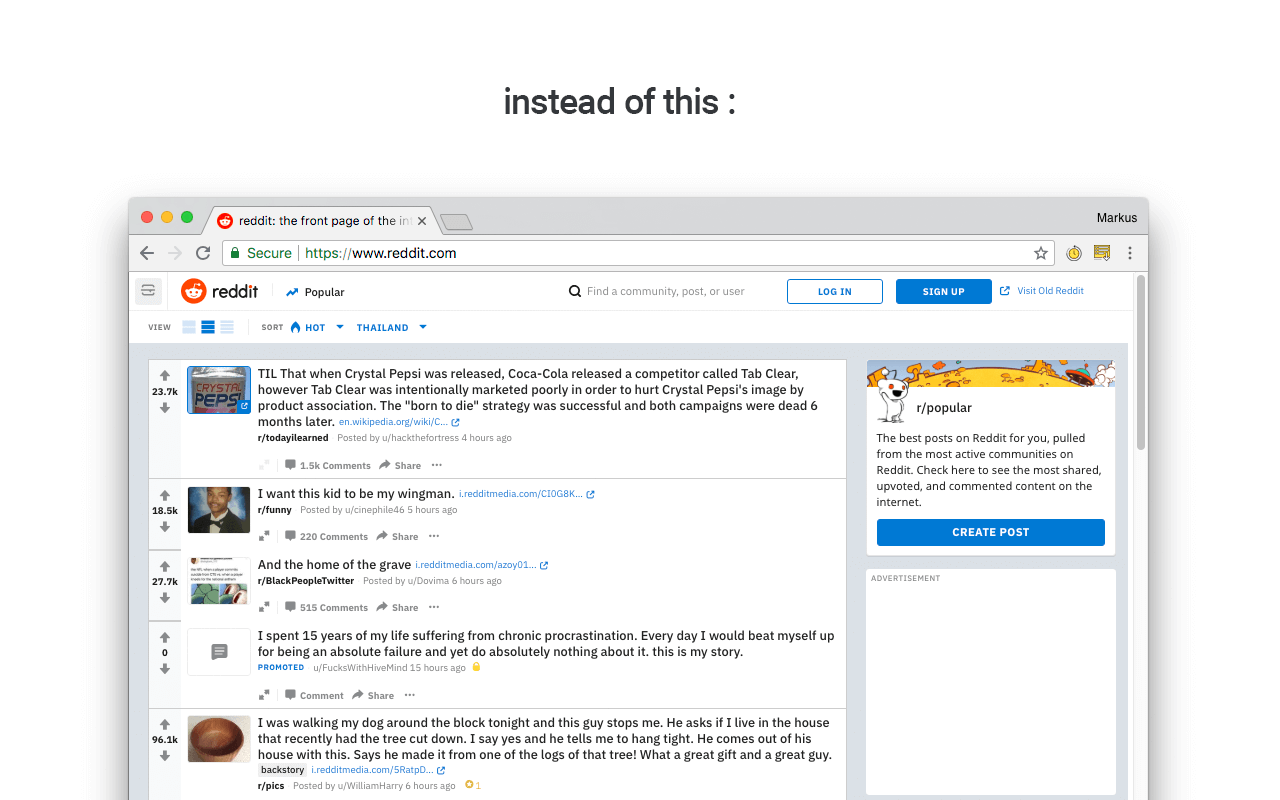Close the reddit browser tab
1280x800 pixels.
point(422,221)
